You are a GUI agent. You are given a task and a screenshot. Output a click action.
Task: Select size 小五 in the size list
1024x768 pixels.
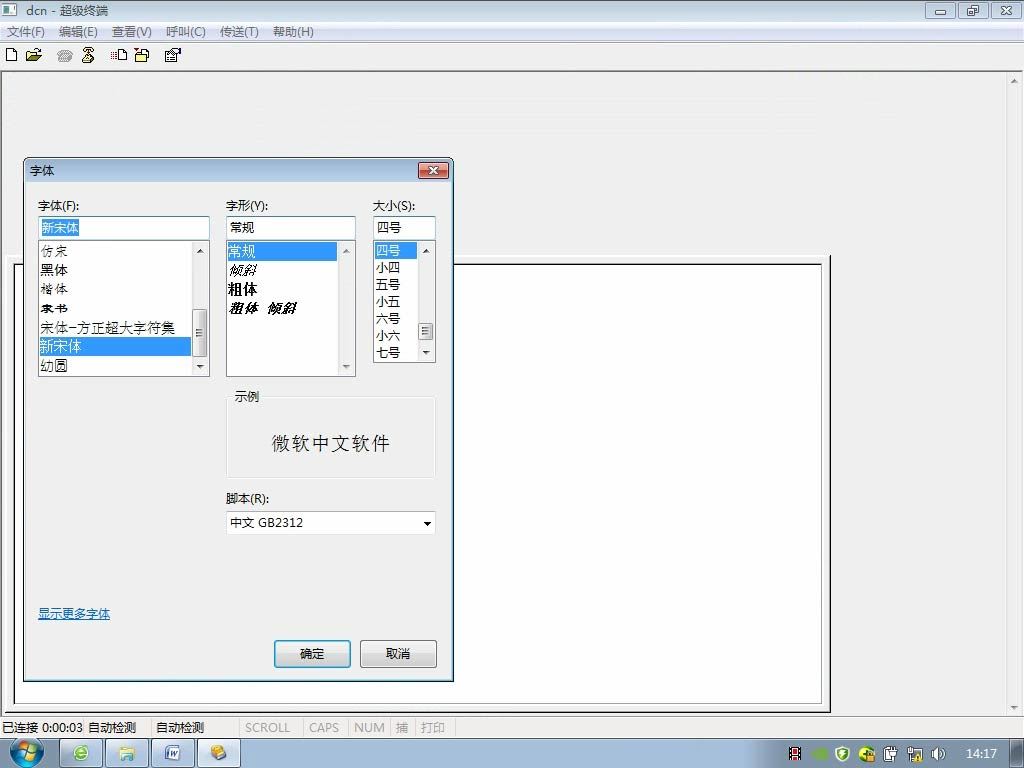pos(396,302)
